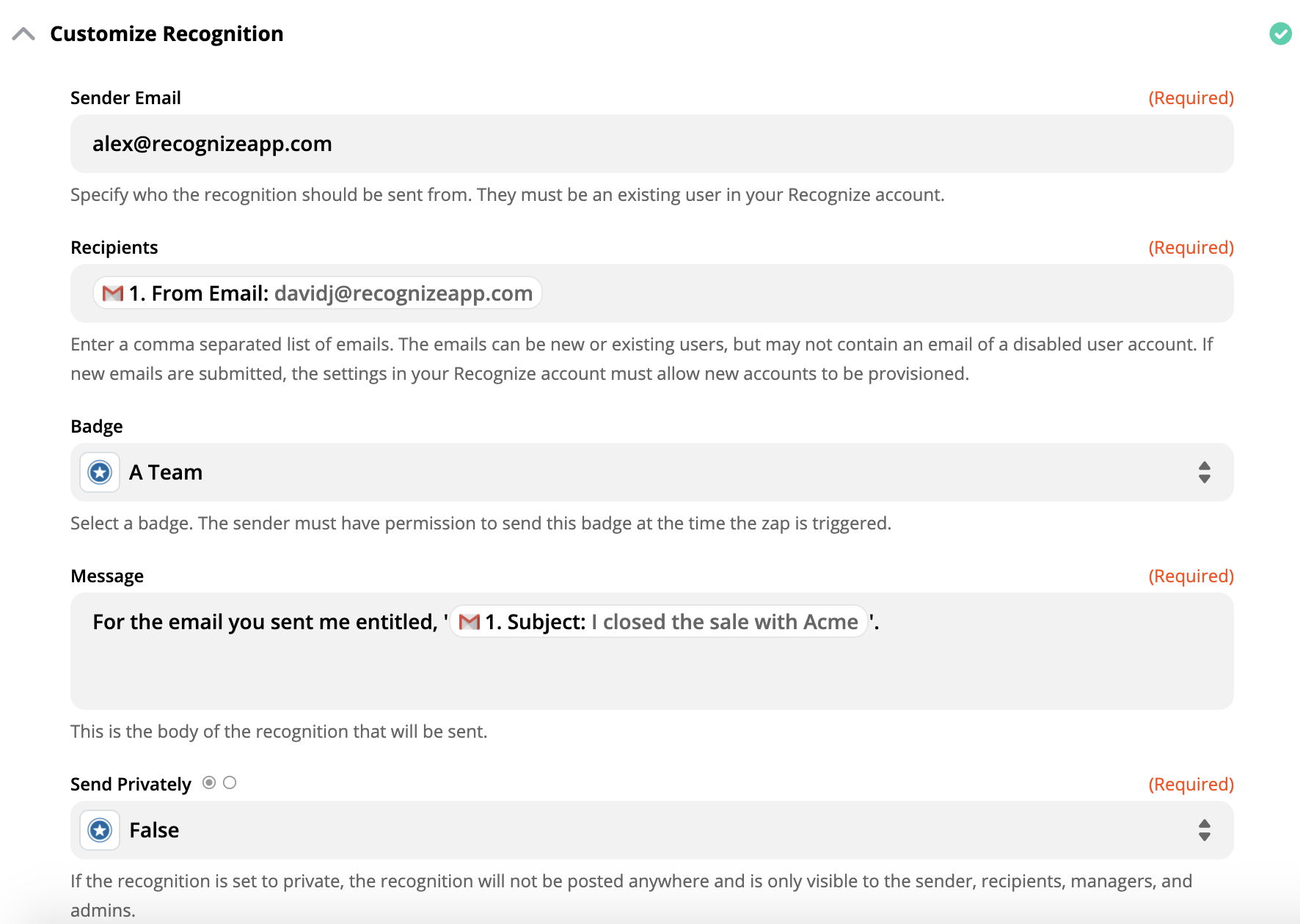Click the A Team badge star icon
Viewport: 1300px width, 924px height.
(99, 472)
